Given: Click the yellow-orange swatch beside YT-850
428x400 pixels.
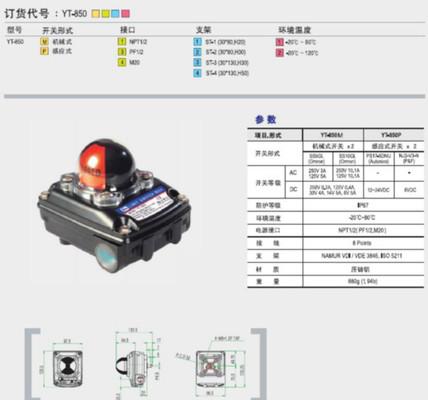Looking at the screenshot, I should [95, 14].
